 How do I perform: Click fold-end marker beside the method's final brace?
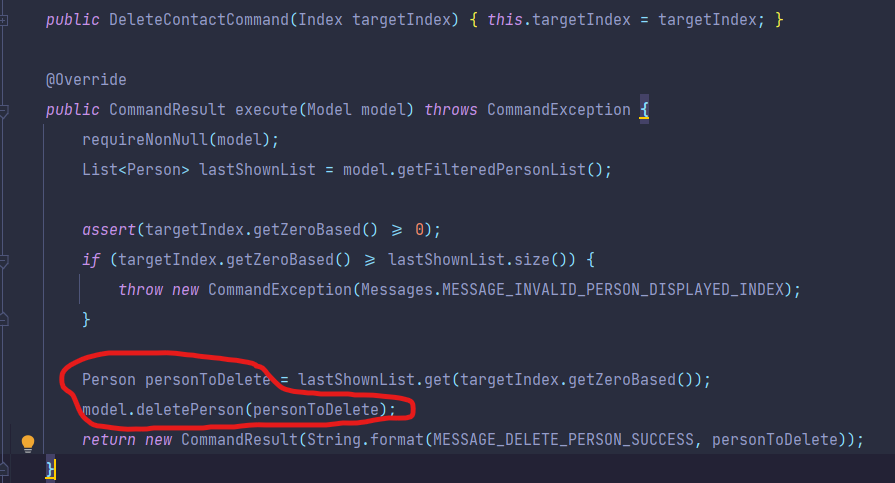[3, 469]
